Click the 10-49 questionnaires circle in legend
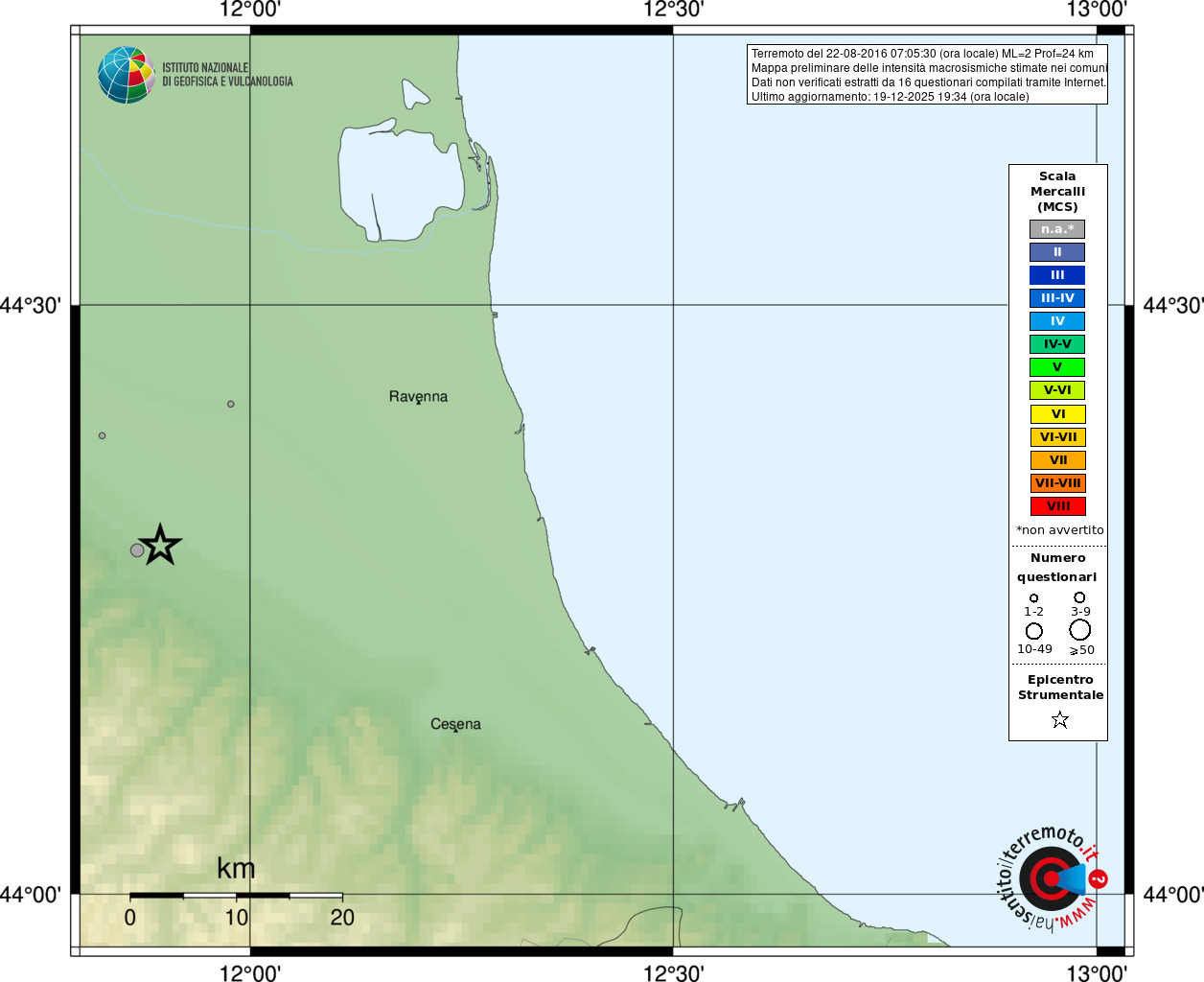 [x=1034, y=631]
